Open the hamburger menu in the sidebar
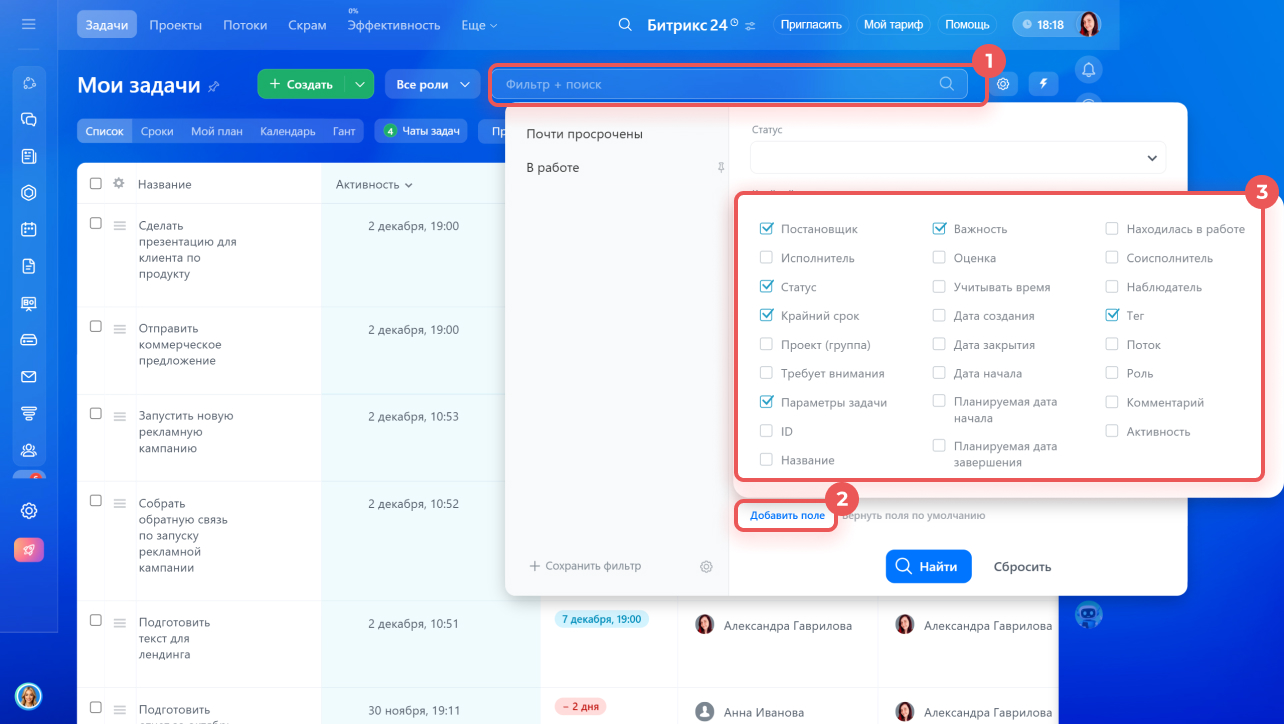The width and height of the screenshot is (1284, 724). 28,24
